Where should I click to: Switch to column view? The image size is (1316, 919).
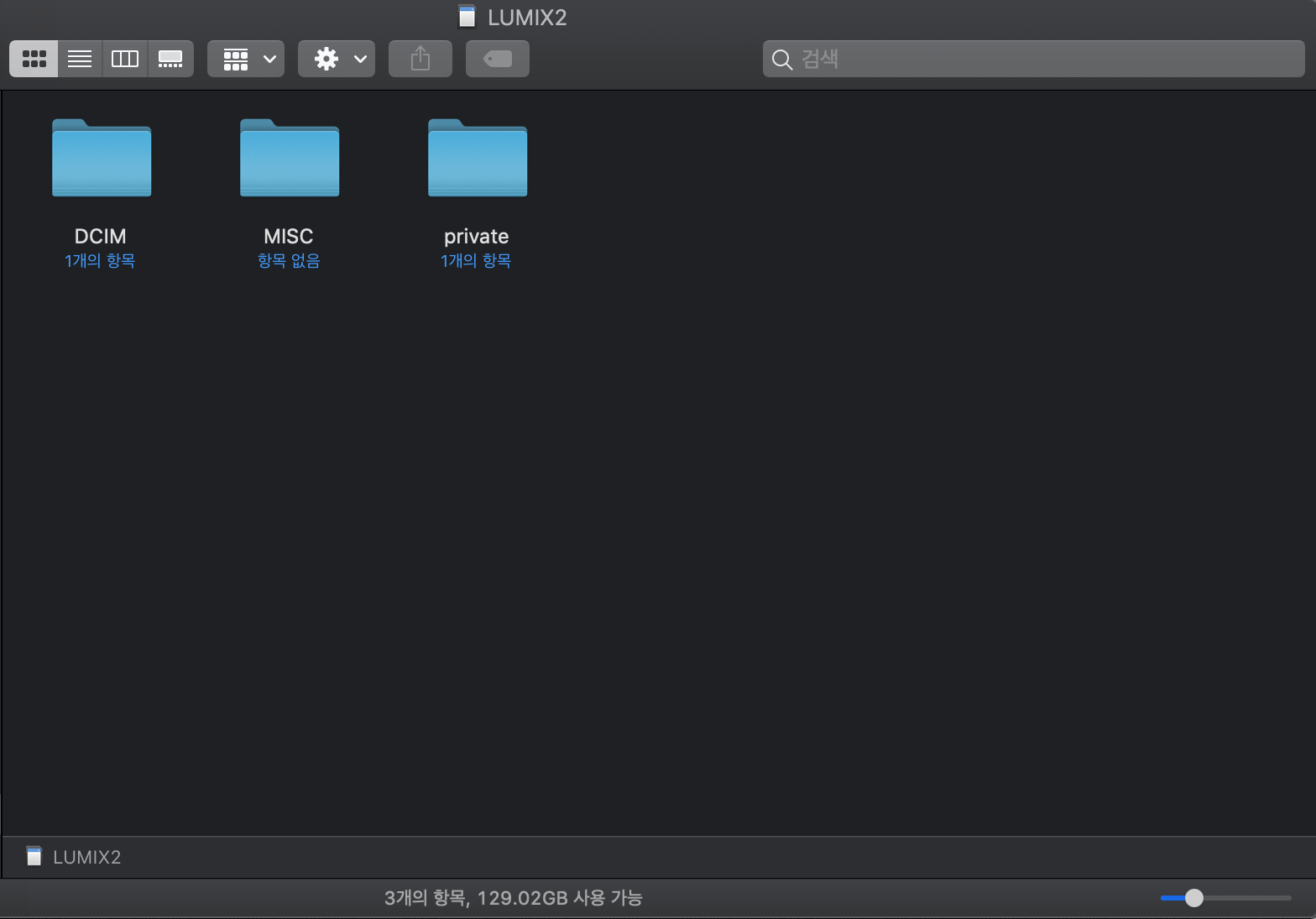125,59
